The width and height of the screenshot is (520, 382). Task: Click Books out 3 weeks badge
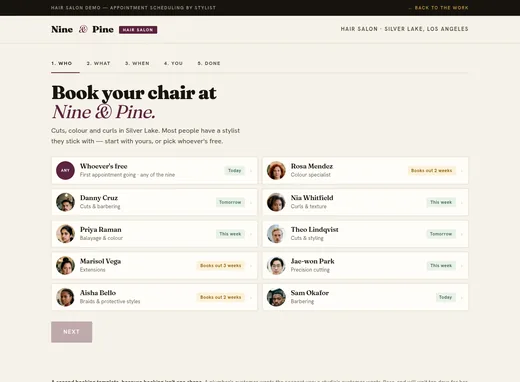coord(220,265)
